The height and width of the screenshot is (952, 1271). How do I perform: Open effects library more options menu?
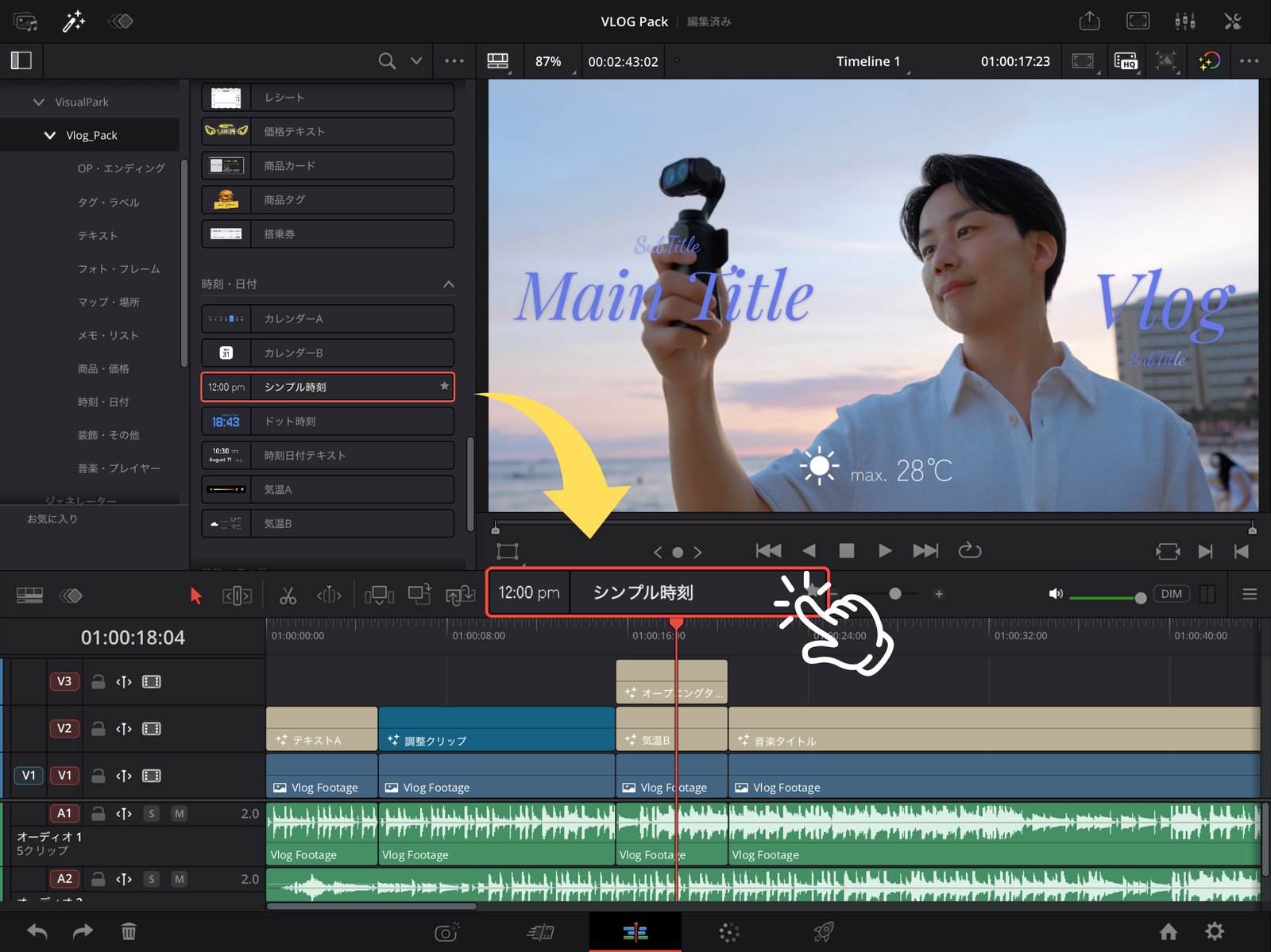(454, 60)
